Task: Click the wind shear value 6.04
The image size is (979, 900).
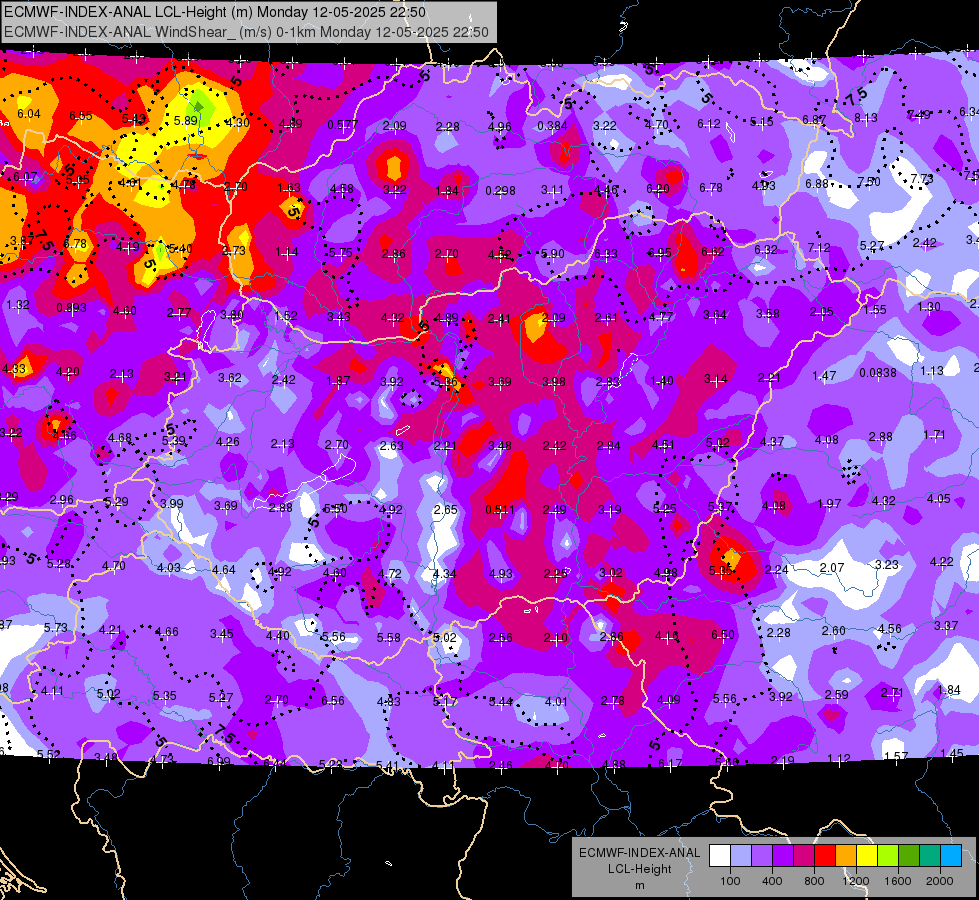Action: tap(29, 114)
